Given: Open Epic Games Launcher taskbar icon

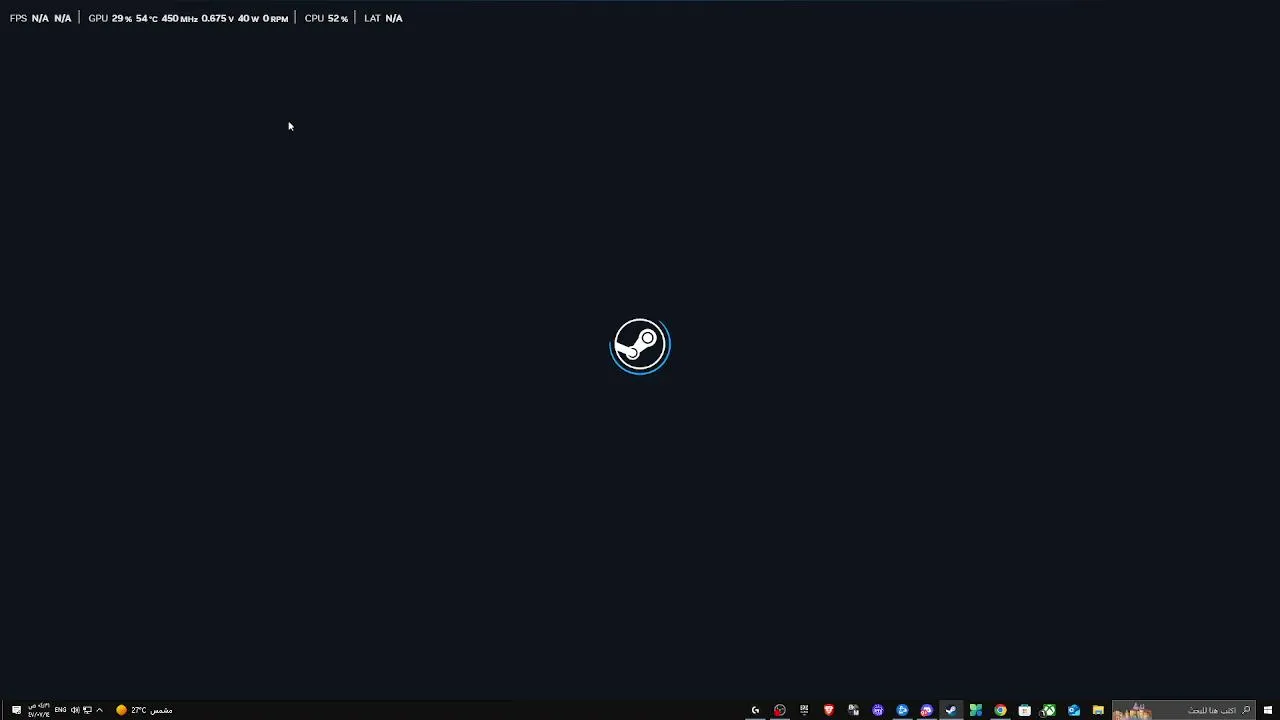Looking at the screenshot, I should tap(804, 710).
